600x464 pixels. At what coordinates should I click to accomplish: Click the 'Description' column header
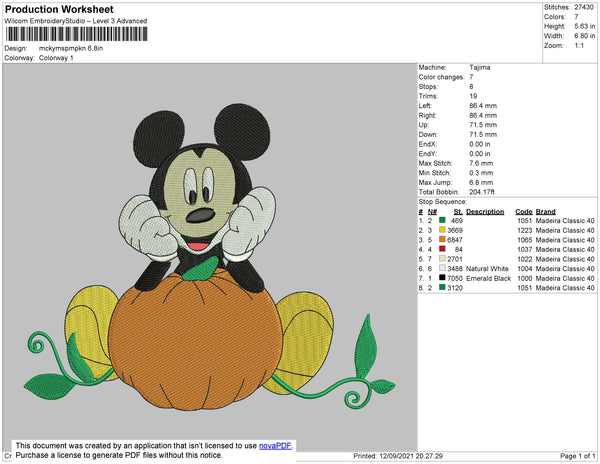tap(485, 212)
